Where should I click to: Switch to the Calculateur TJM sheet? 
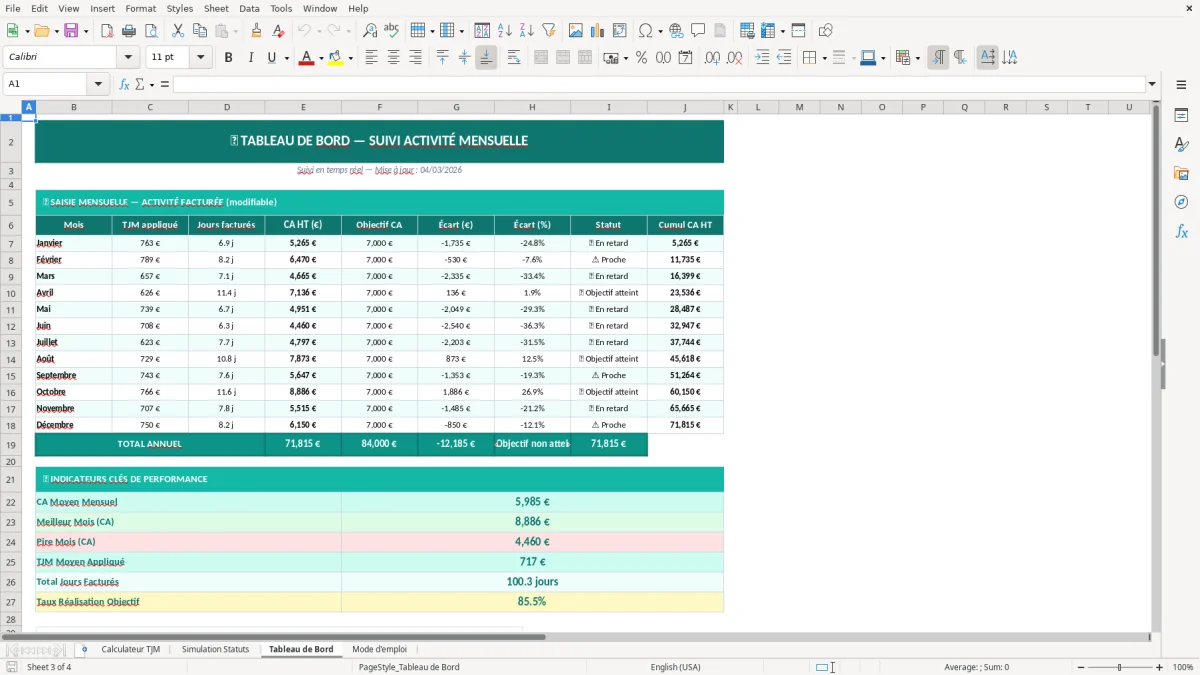point(130,649)
